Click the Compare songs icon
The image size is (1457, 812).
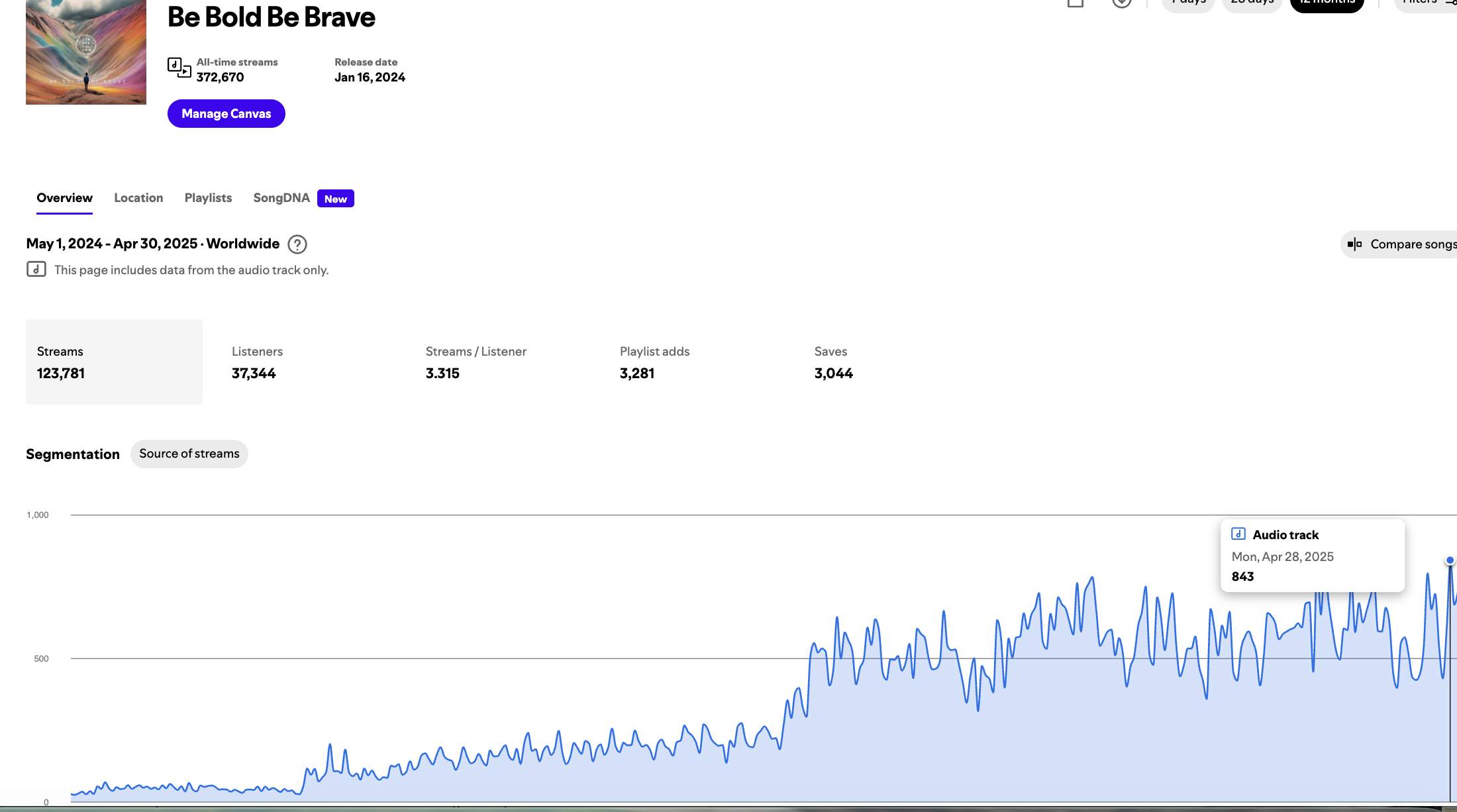pyautogui.click(x=1355, y=244)
